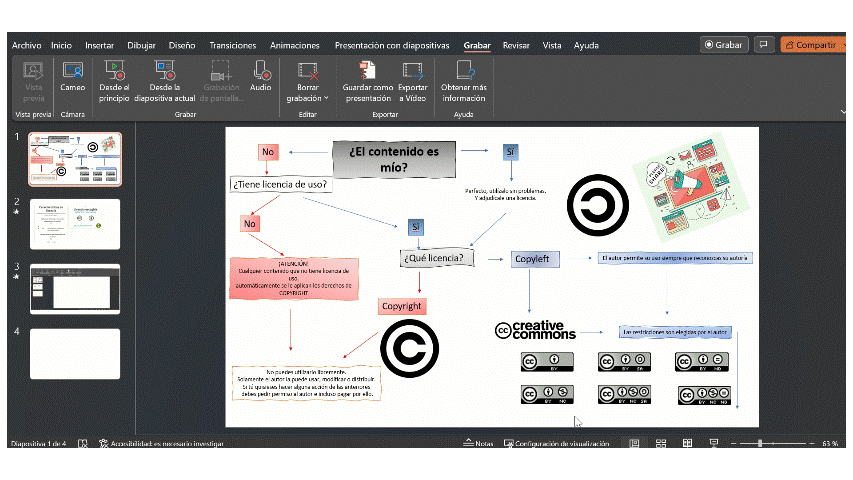Select the copyleft reversed-C symbol

tap(598, 205)
